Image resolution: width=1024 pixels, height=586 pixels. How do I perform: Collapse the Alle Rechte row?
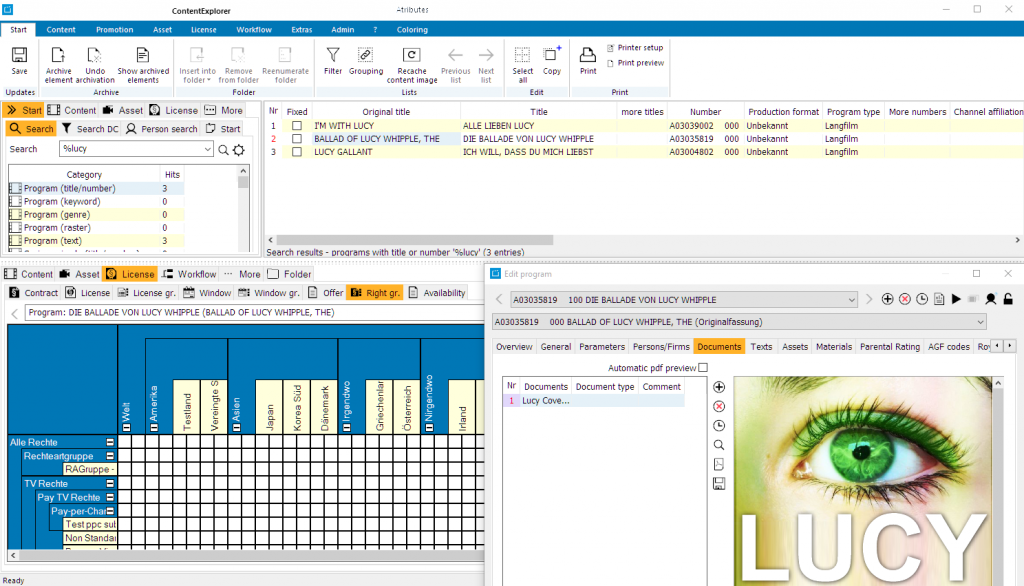[111, 442]
